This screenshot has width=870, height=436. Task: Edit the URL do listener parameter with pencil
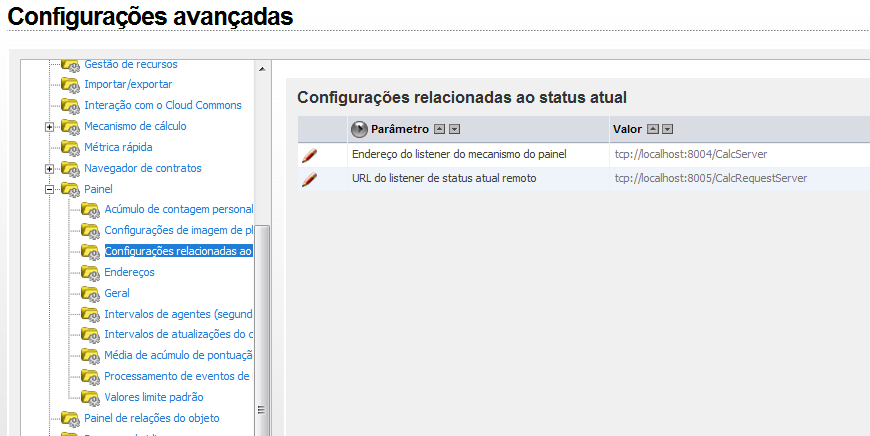(310, 180)
